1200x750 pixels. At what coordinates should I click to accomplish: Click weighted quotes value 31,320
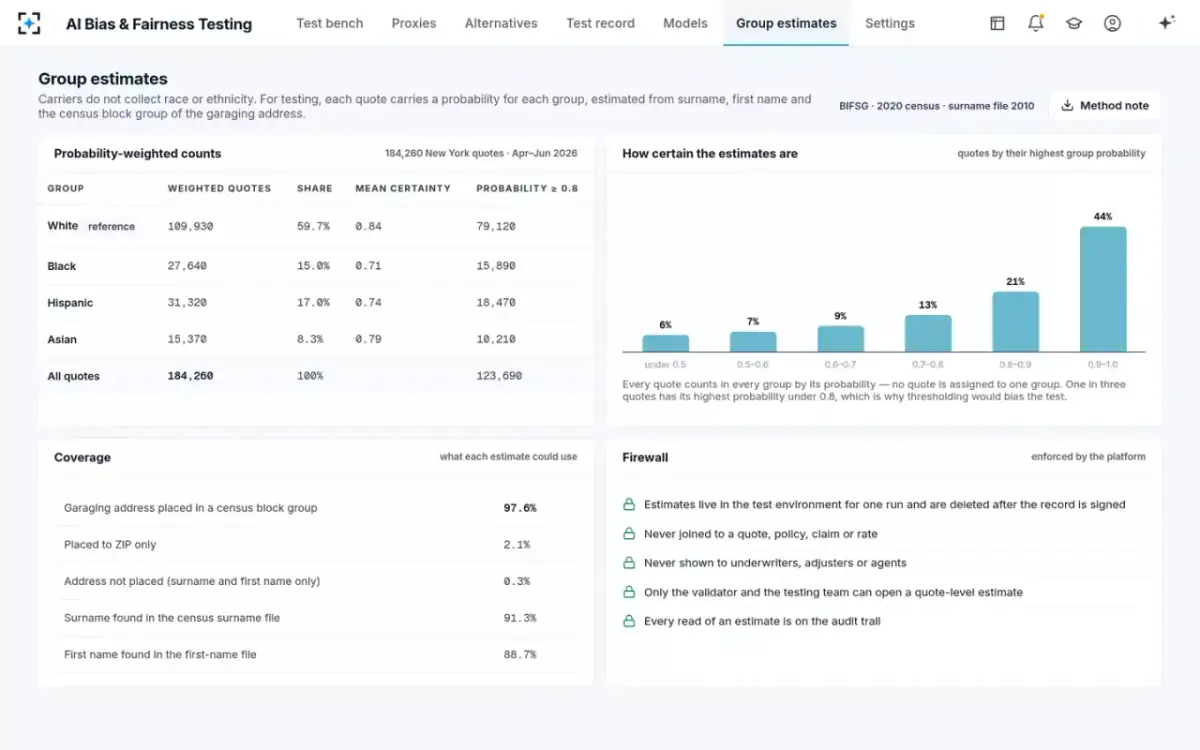click(x=187, y=303)
